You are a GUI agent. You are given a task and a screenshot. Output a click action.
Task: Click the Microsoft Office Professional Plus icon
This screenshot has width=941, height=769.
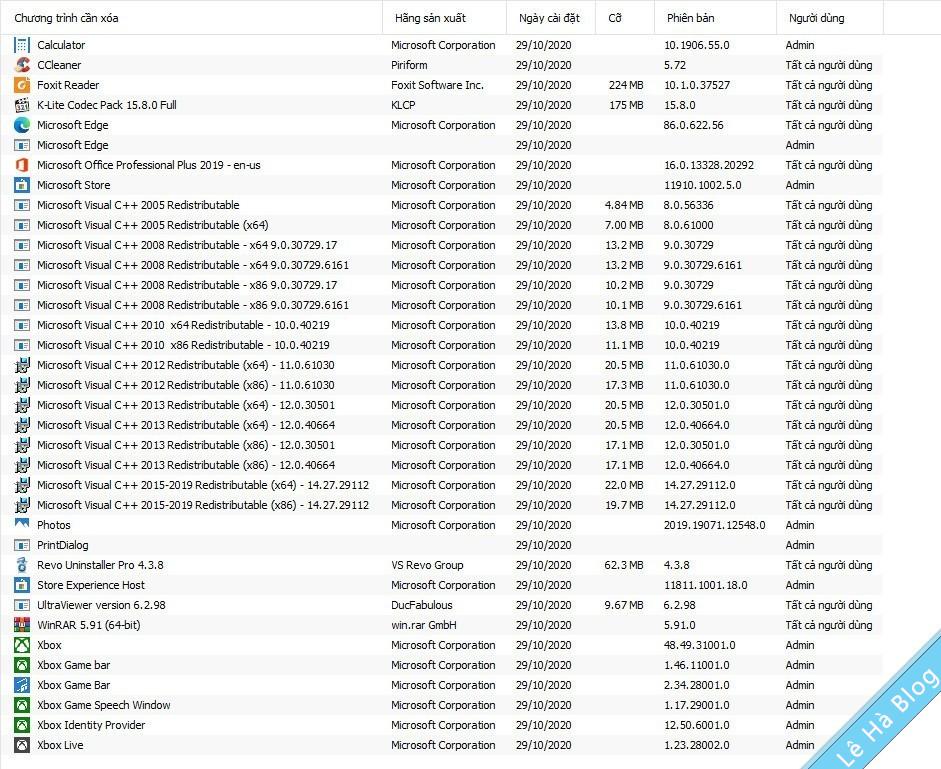[x=22, y=165]
